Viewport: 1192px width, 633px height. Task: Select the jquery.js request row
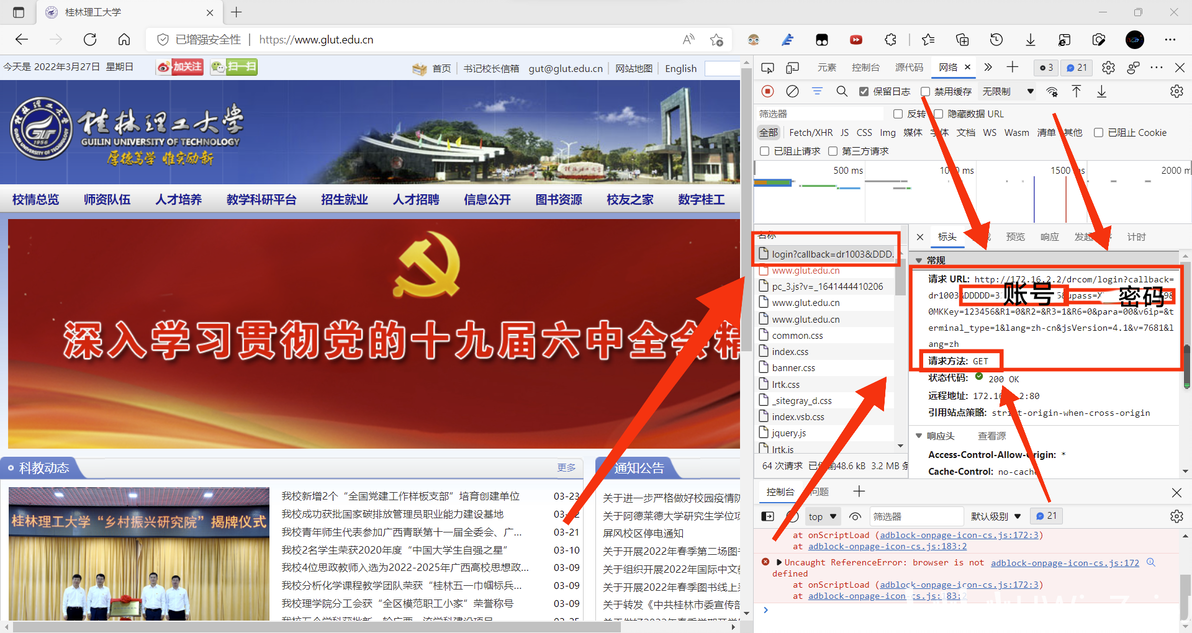826,432
